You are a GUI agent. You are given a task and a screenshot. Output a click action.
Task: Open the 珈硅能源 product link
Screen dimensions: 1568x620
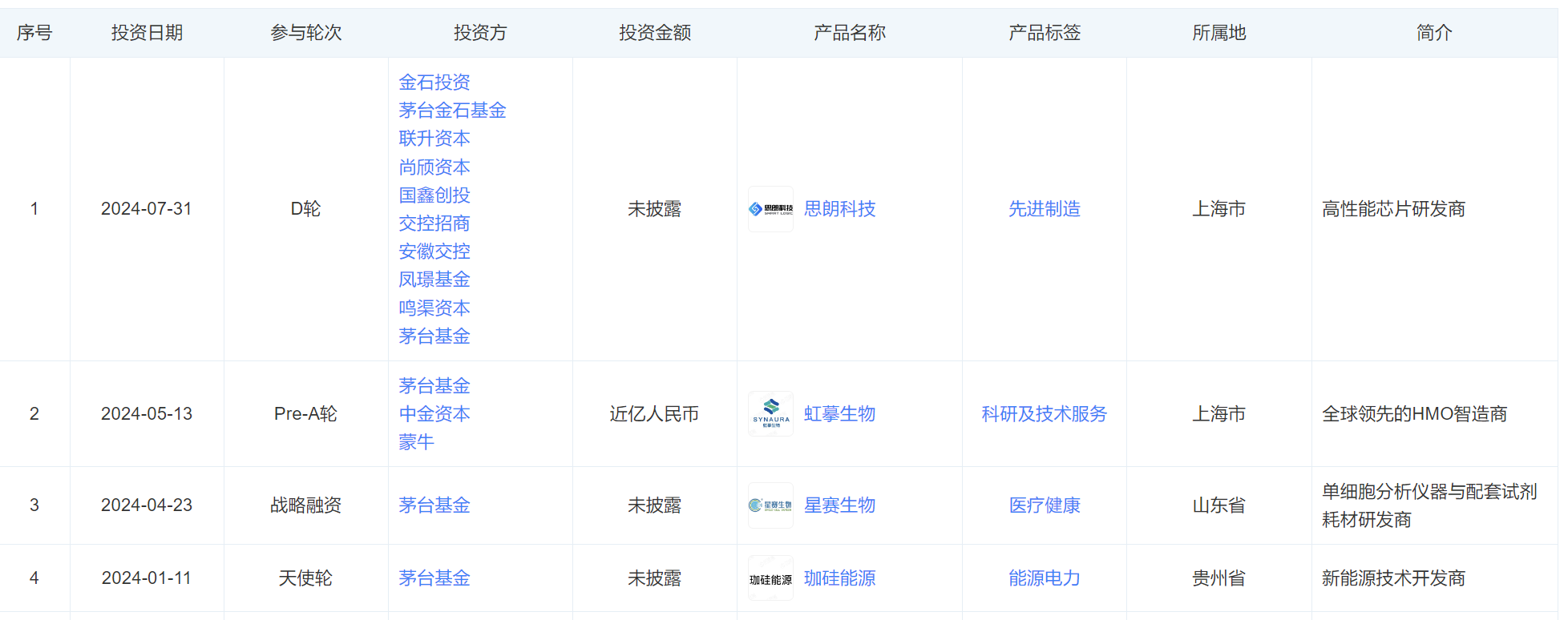839,578
